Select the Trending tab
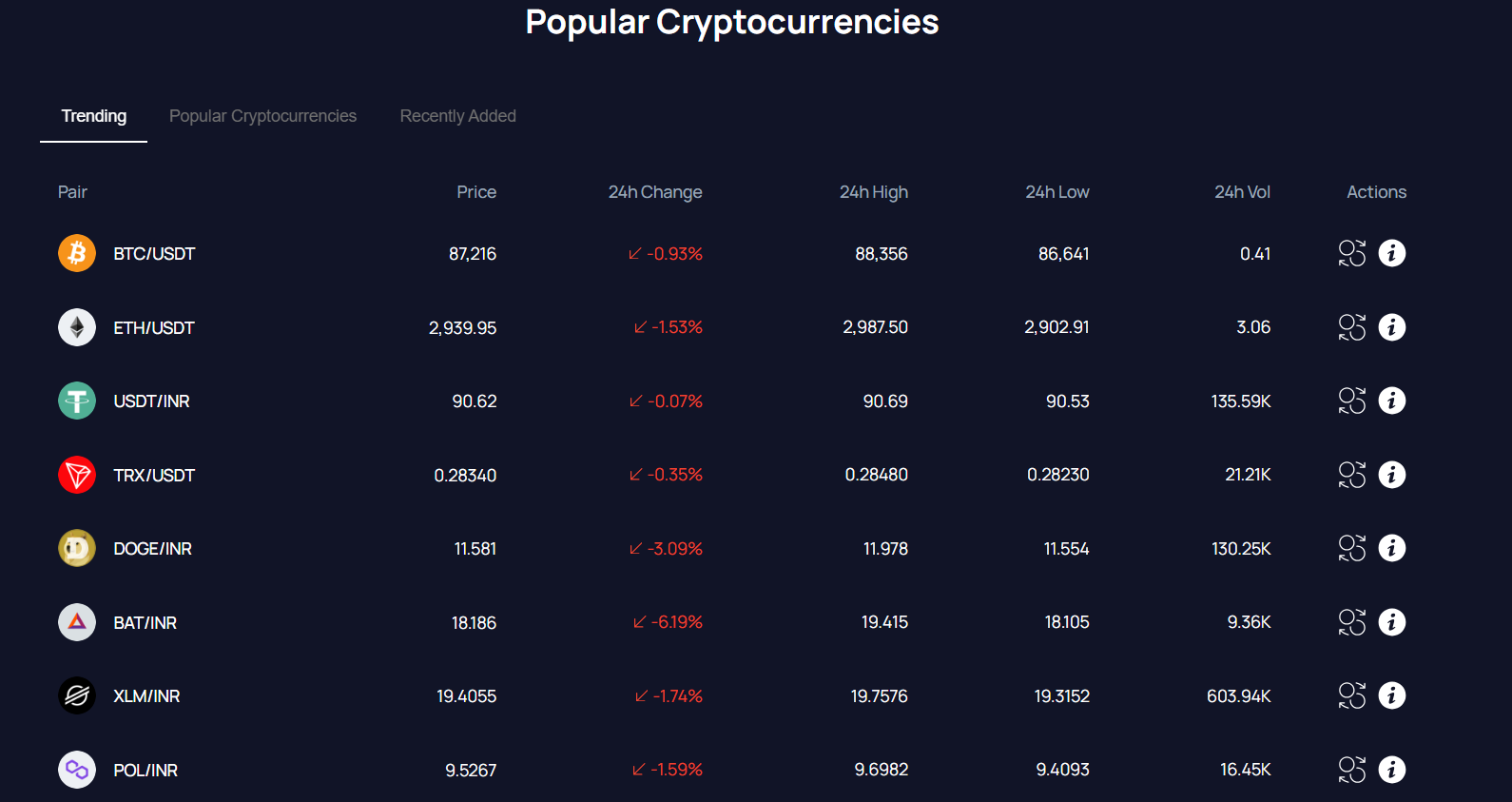The width and height of the screenshot is (1512, 802). point(93,115)
